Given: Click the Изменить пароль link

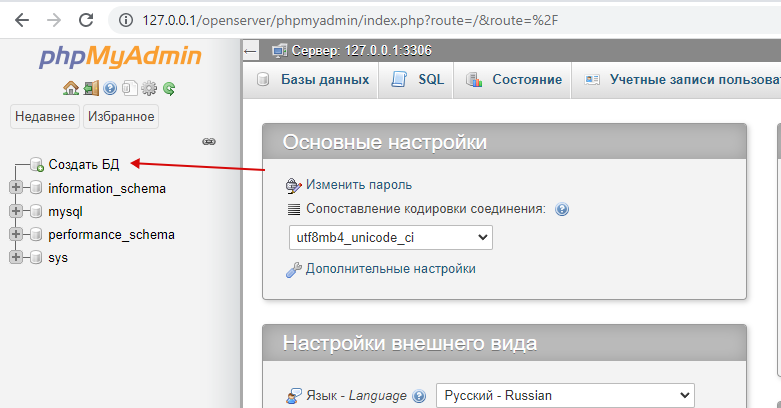Looking at the screenshot, I should pyautogui.click(x=359, y=185).
